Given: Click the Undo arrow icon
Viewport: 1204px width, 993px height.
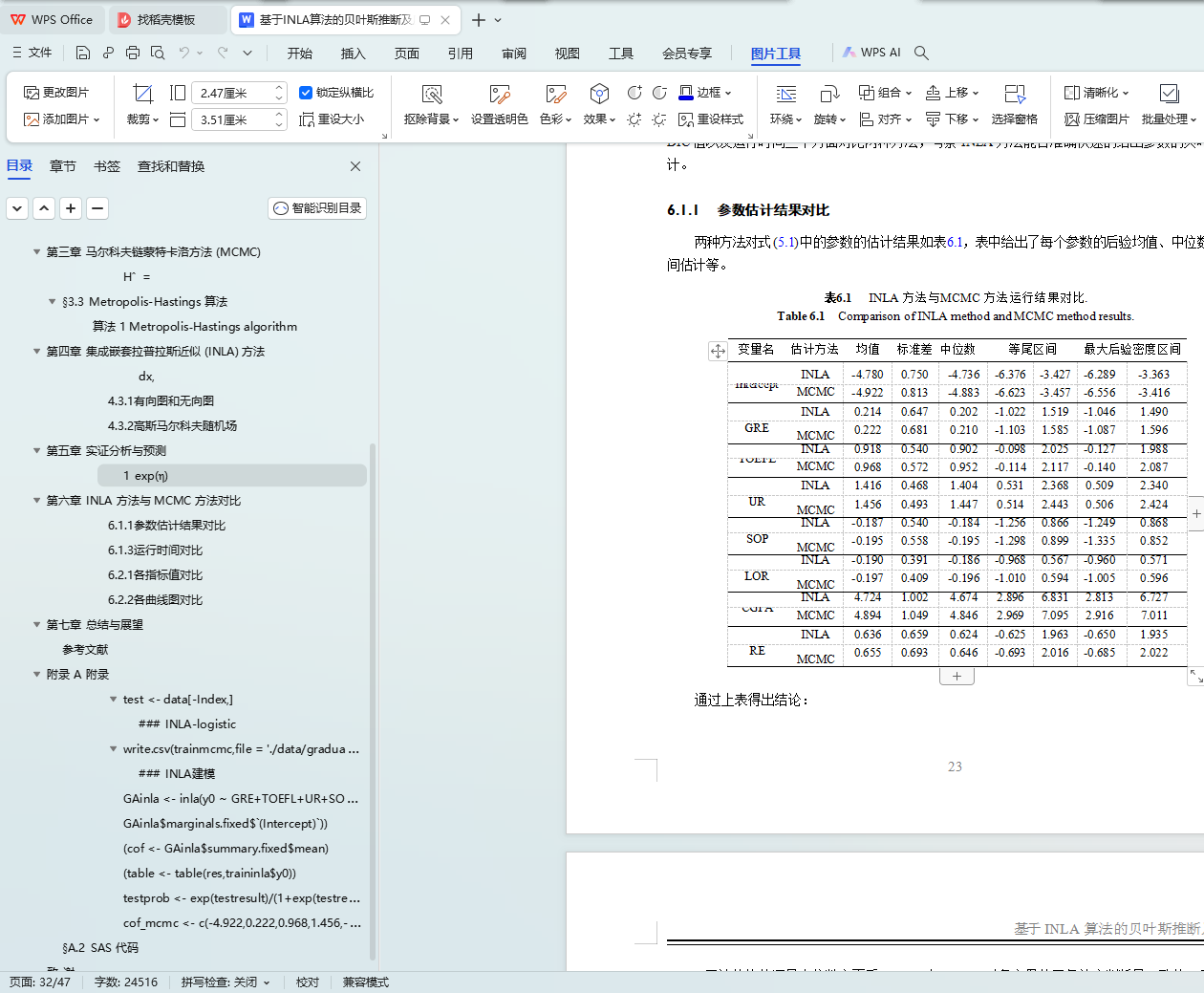Looking at the screenshot, I should click(184, 53).
